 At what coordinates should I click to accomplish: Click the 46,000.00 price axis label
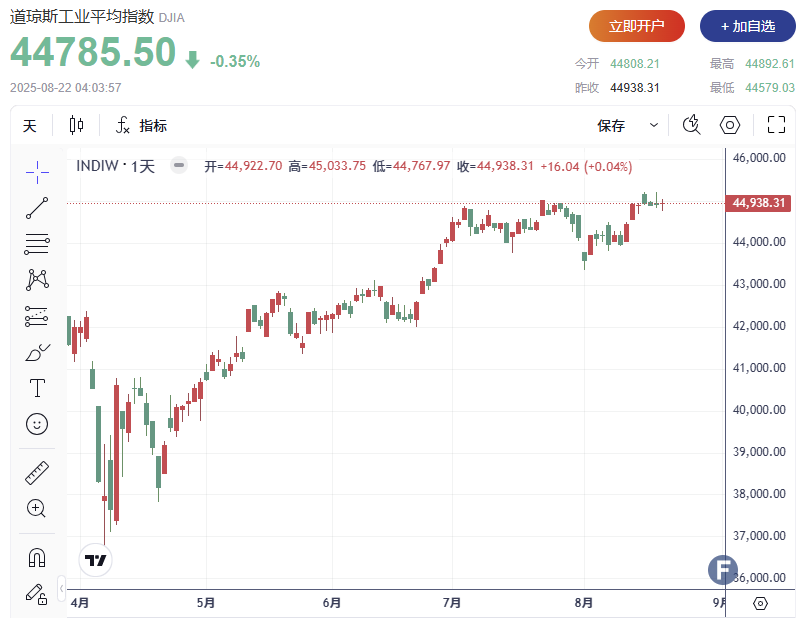coord(759,158)
